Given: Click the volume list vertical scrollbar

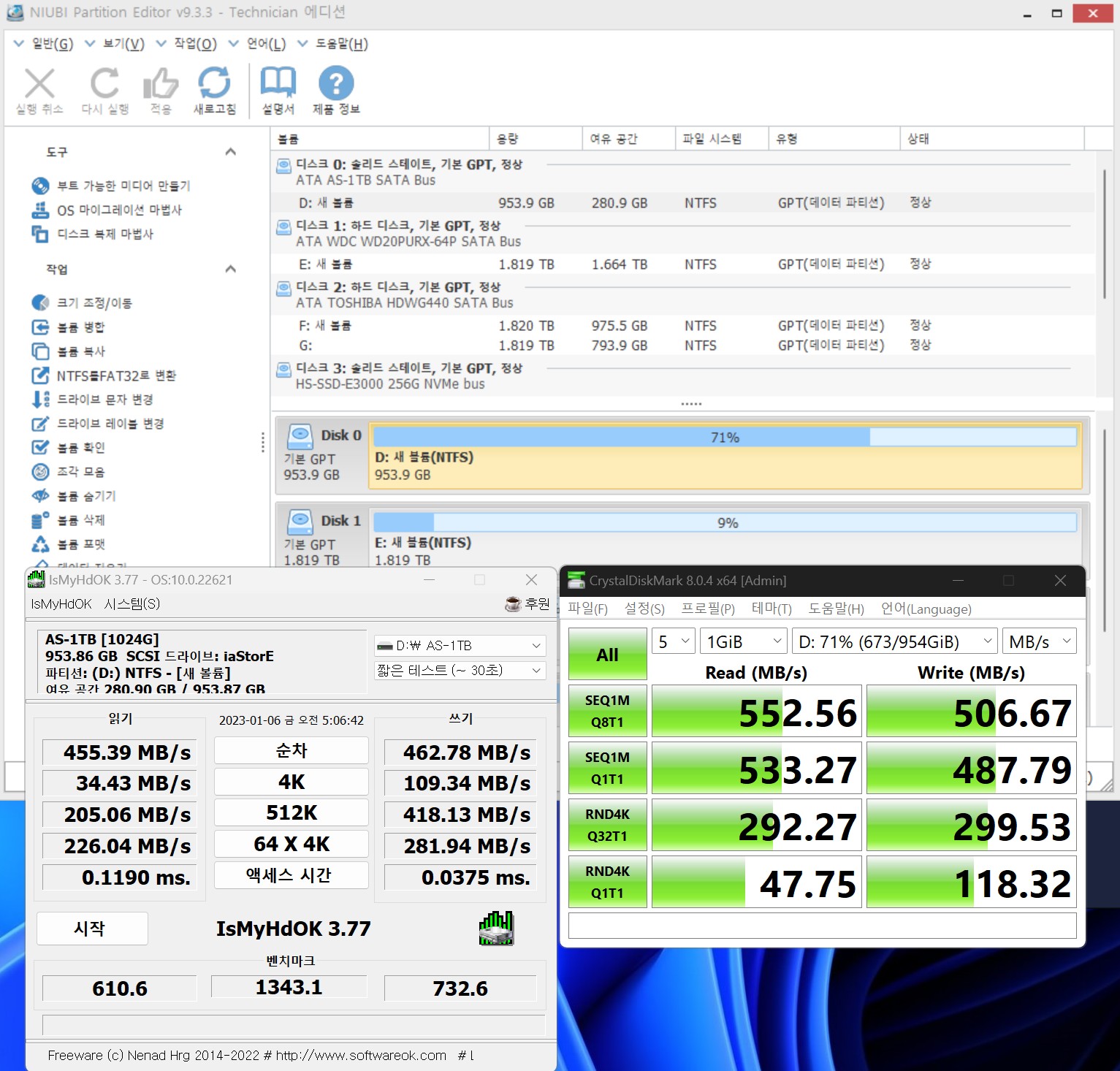Looking at the screenshot, I should coord(1104,234).
